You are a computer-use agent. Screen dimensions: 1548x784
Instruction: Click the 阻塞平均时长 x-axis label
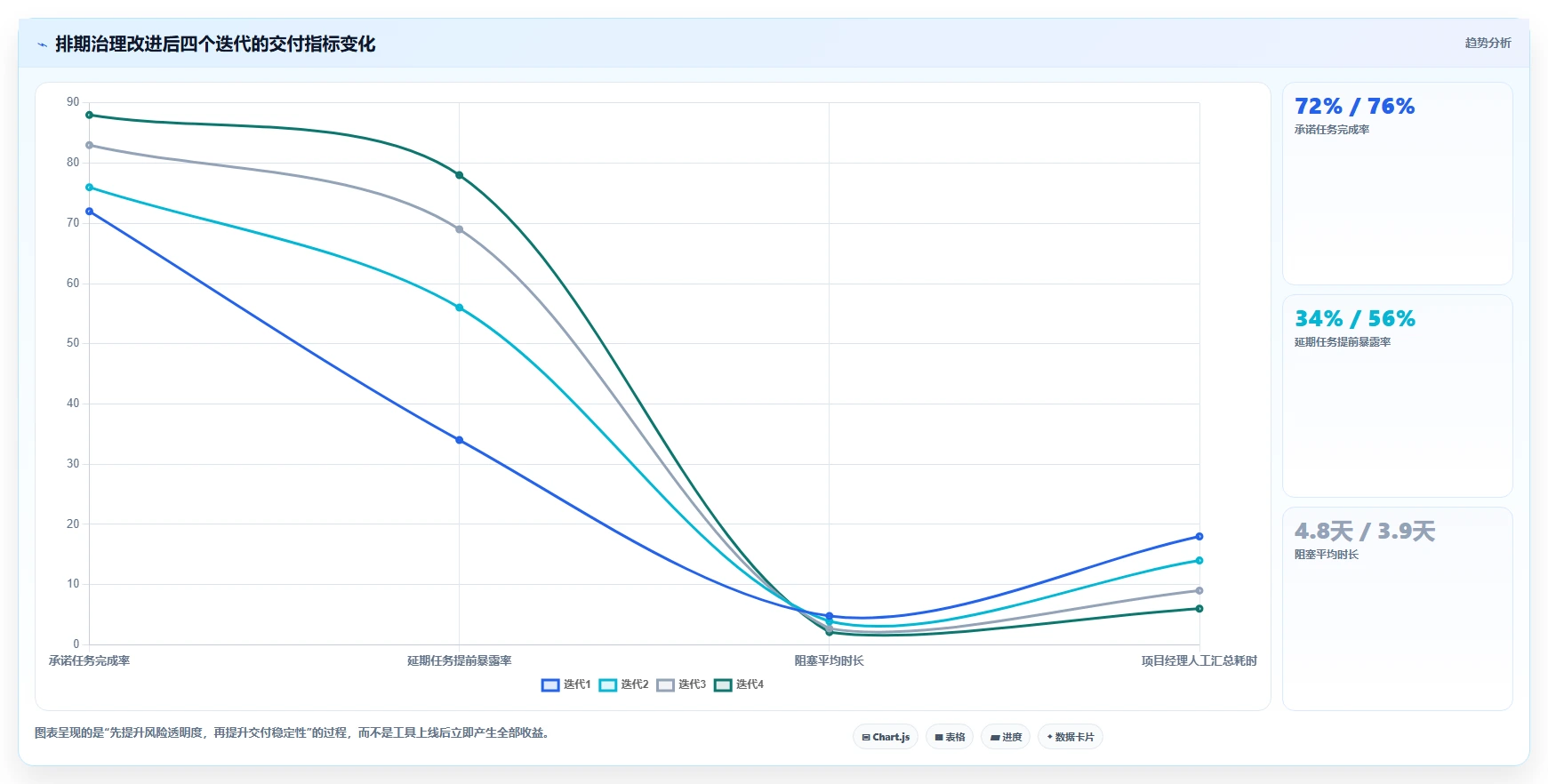(x=830, y=660)
